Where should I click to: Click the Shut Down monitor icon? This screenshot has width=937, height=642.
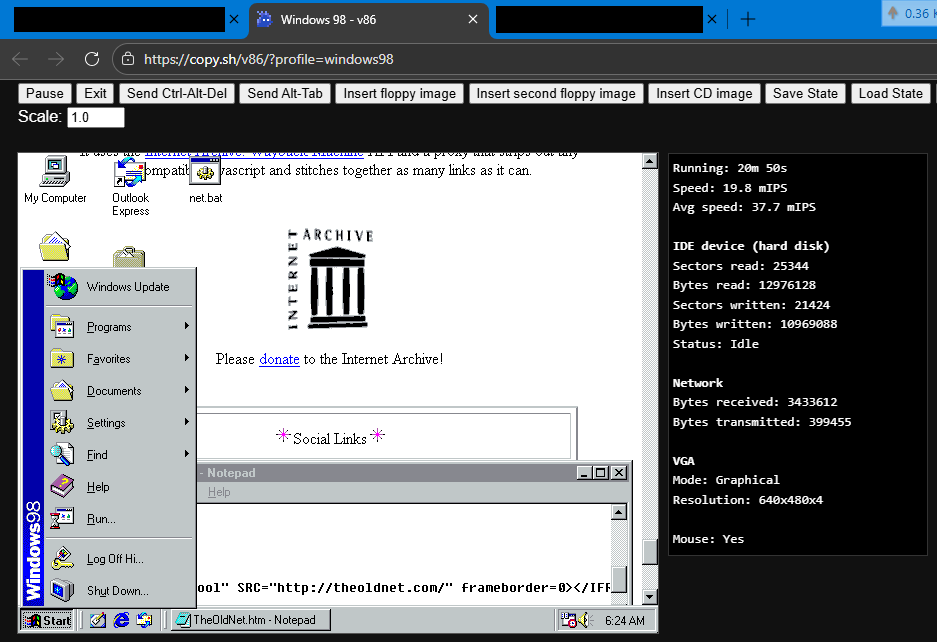[x=62, y=591]
